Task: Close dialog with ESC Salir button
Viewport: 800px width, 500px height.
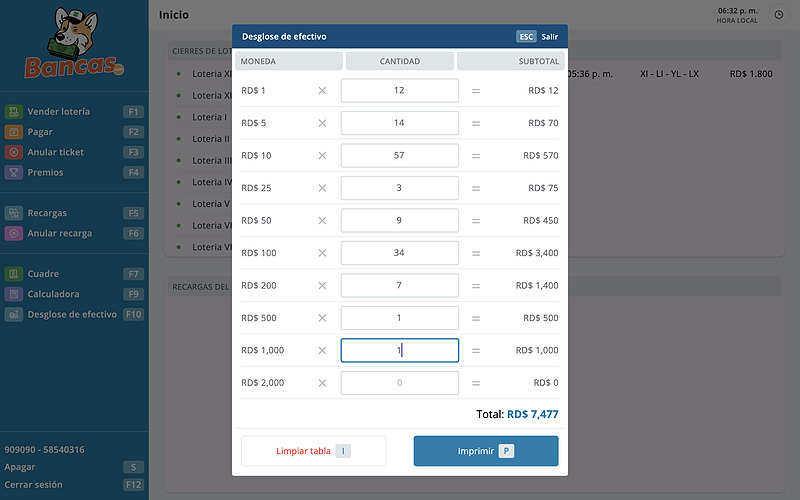Action: (537, 37)
